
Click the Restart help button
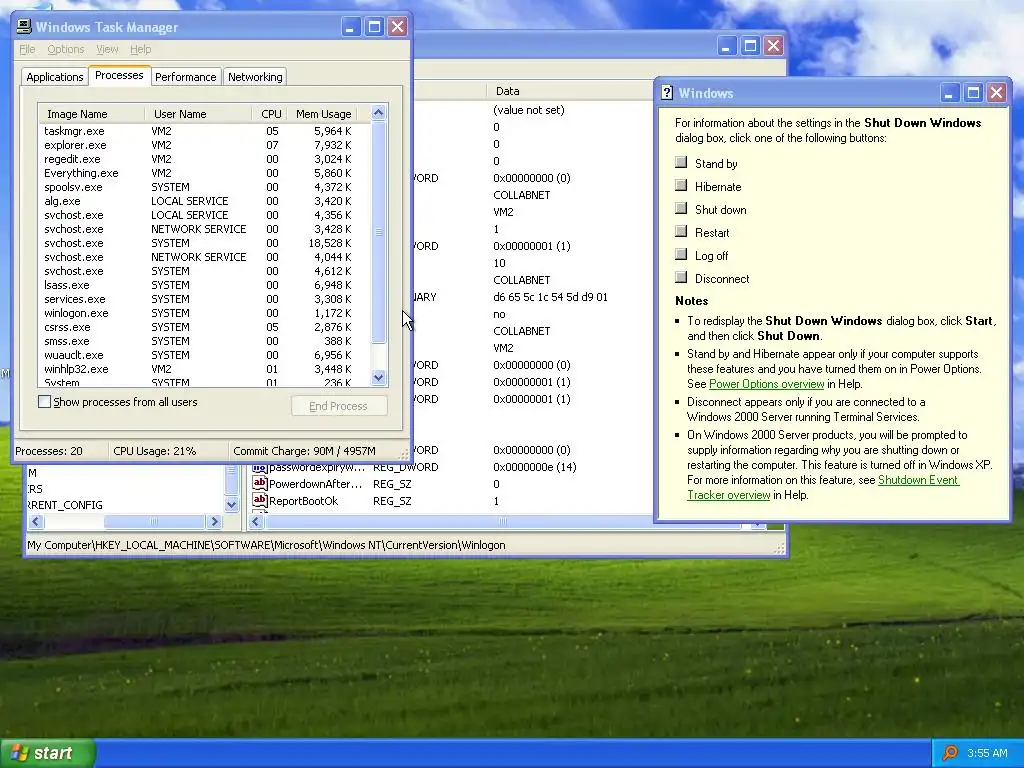681,231
